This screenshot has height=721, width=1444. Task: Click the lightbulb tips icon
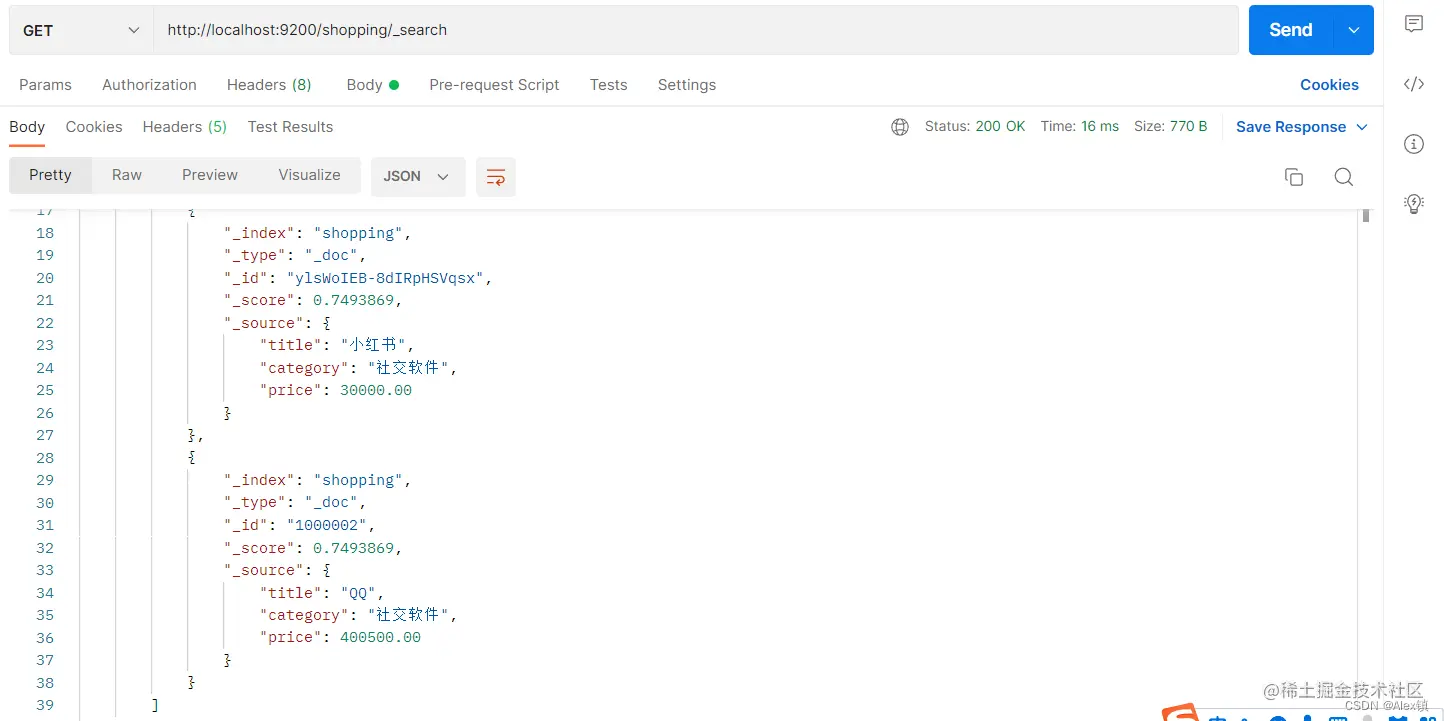(1414, 204)
